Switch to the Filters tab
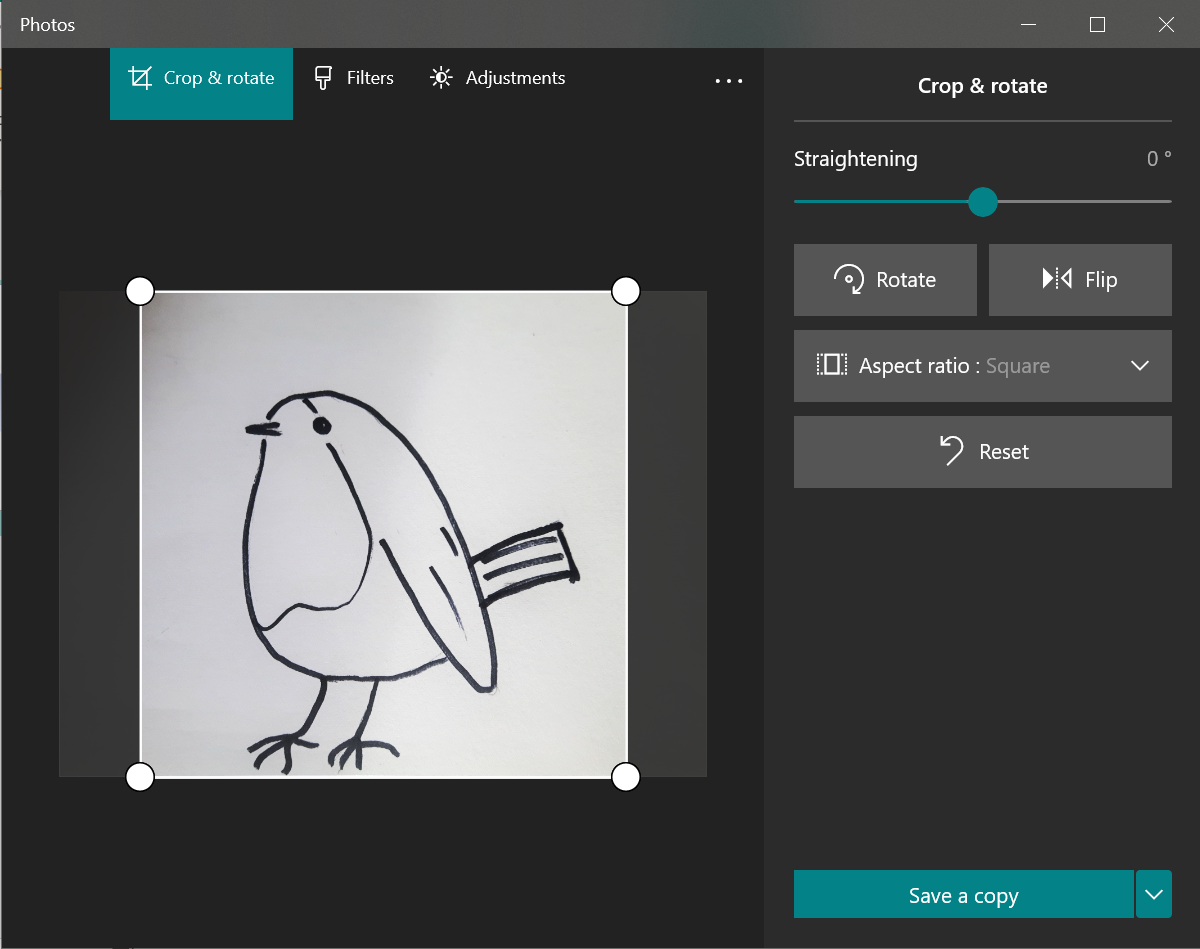Image resolution: width=1200 pixels, height=949 pixels. [354, 78]
